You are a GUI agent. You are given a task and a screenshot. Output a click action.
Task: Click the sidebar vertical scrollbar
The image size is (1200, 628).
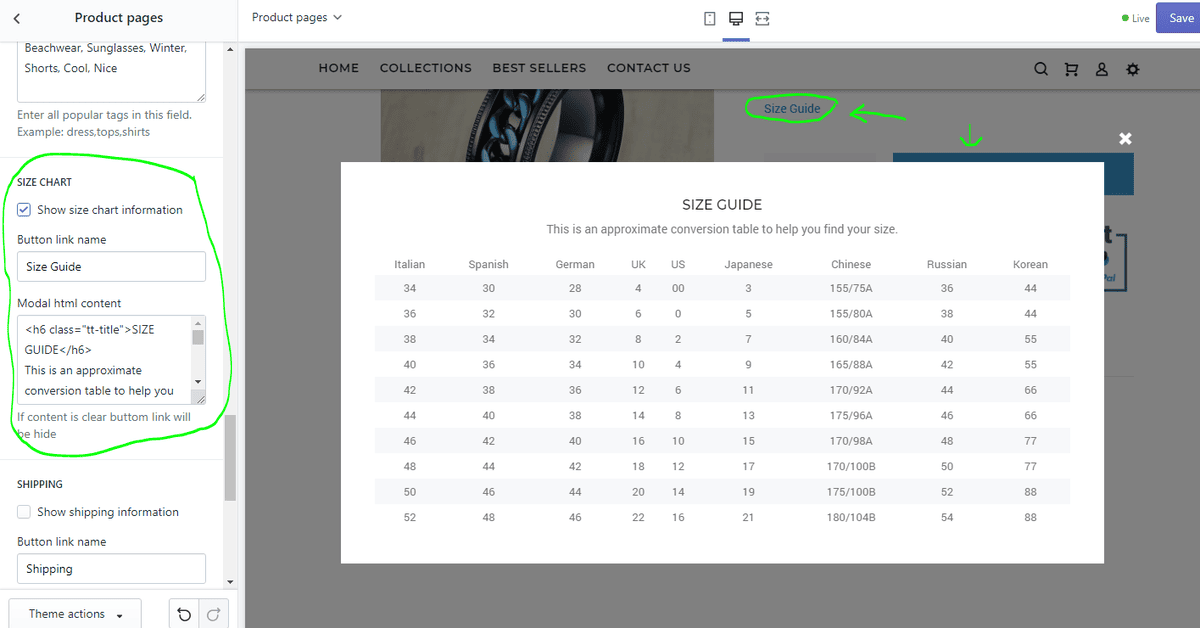pyautogui.click(x=230, y=457)
